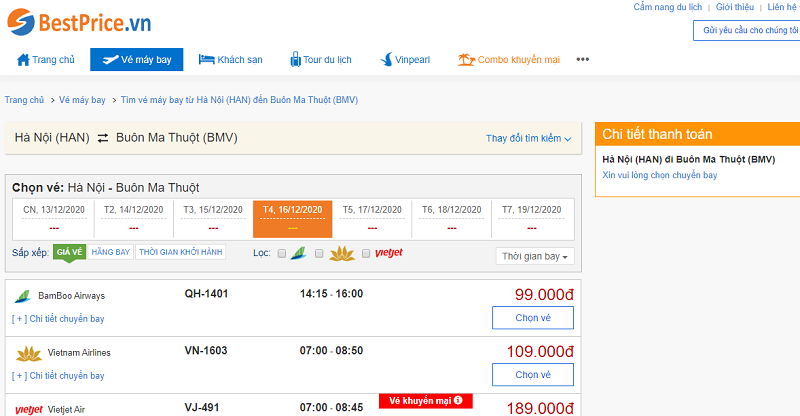The width and height of the screenshot is (800, 416).
Task: Click Xin vui lòng chọn chuyến bay text
Action: pyautogui.click(x=660, y=175)
